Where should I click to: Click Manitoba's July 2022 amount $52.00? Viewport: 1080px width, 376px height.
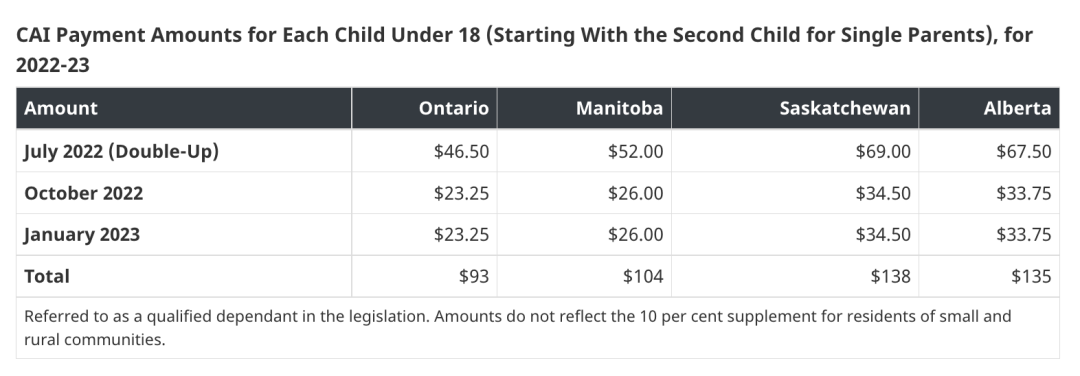[636, 151]
